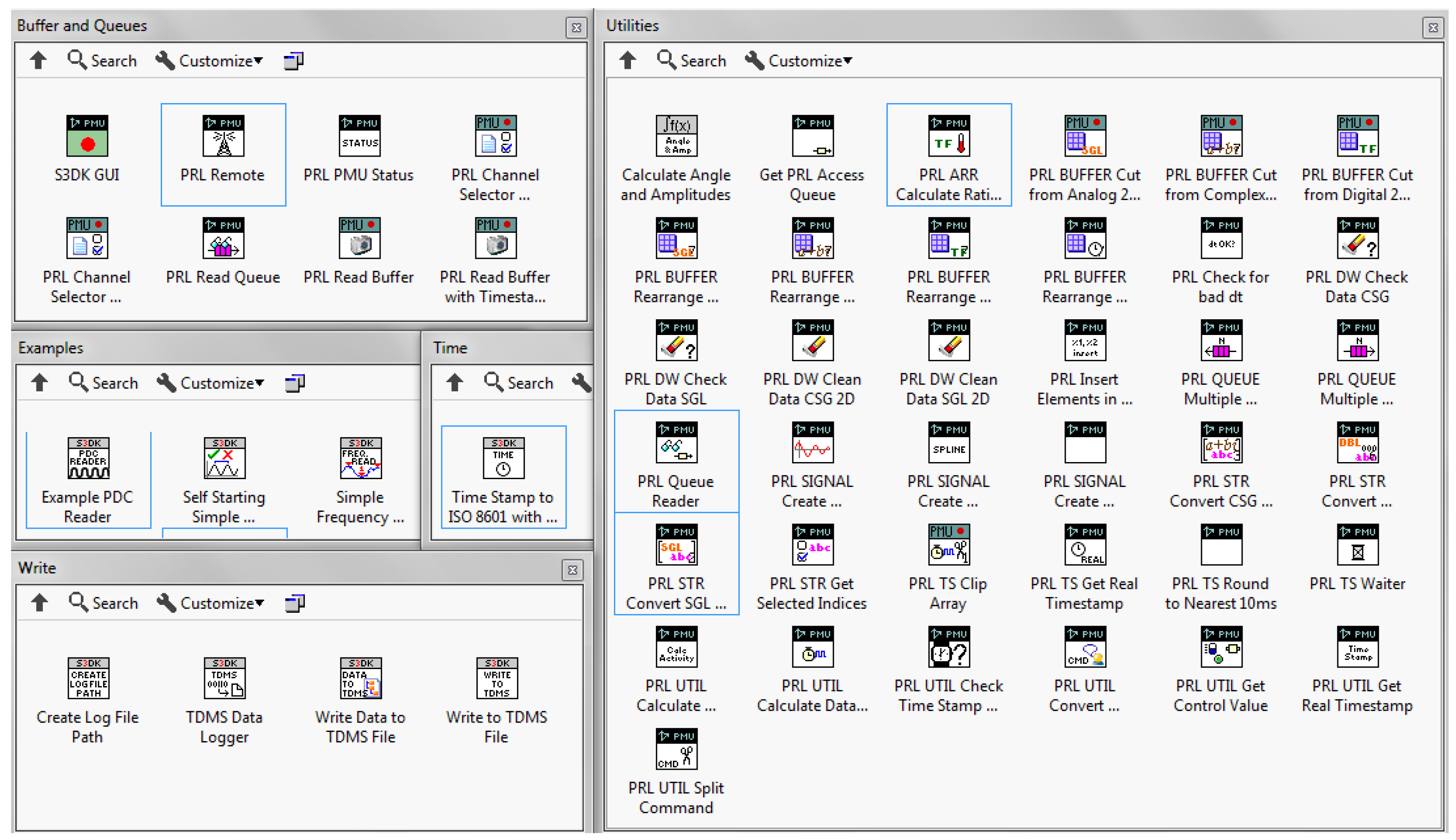The image size is (1456, 840).
Task: Select the PRL Remote VI
Action: (223, 136)
